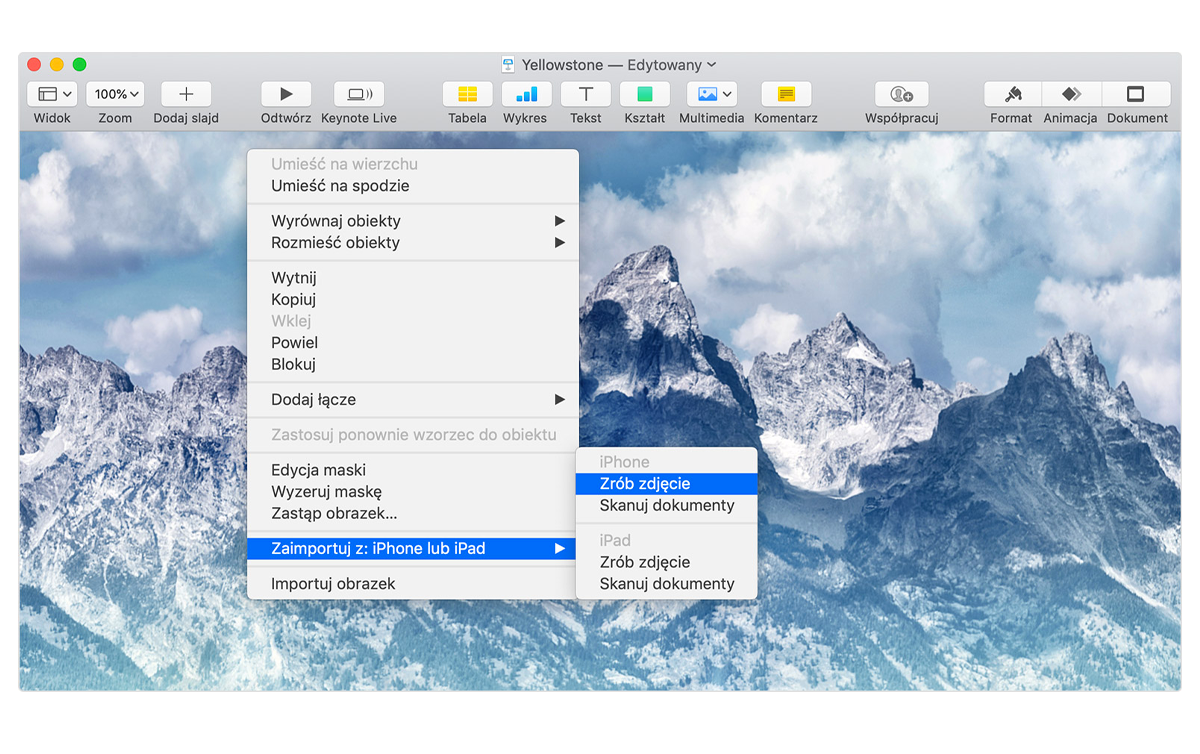Open the 100% zoom dropdown
Image resolution: width=1200 pixels, height=754 pixels.
[116, 94]
